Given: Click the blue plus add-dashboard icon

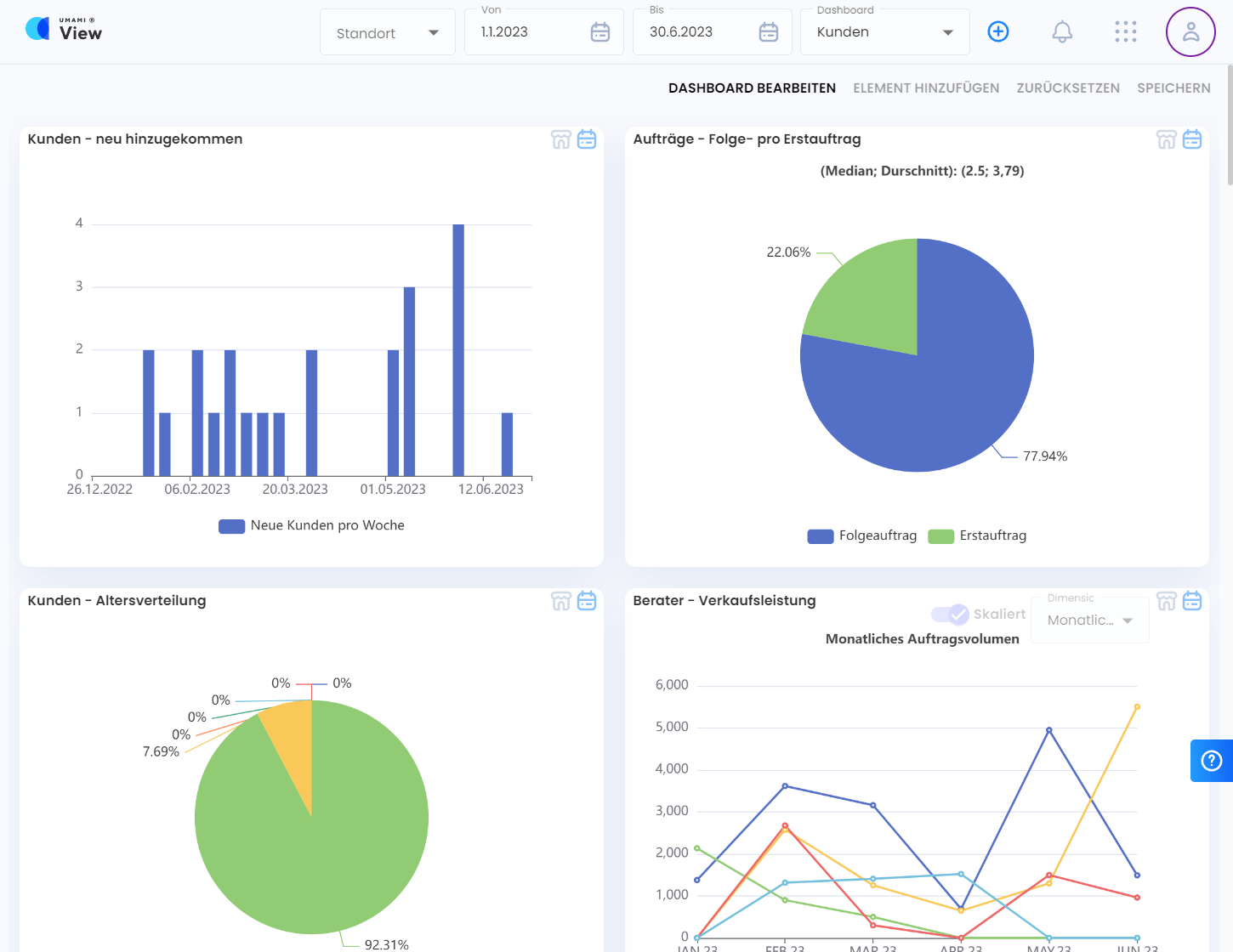Looking at the screenshot, I should tap(998, 31).
